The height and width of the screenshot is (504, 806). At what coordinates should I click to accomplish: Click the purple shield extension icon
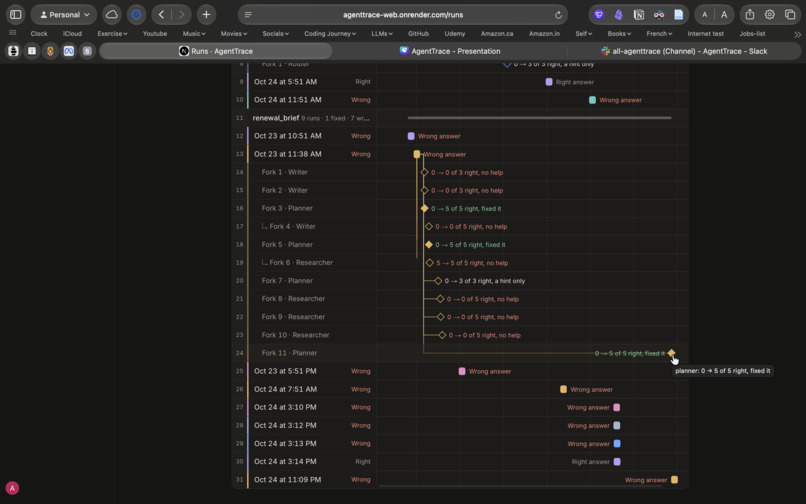(598, 15)
